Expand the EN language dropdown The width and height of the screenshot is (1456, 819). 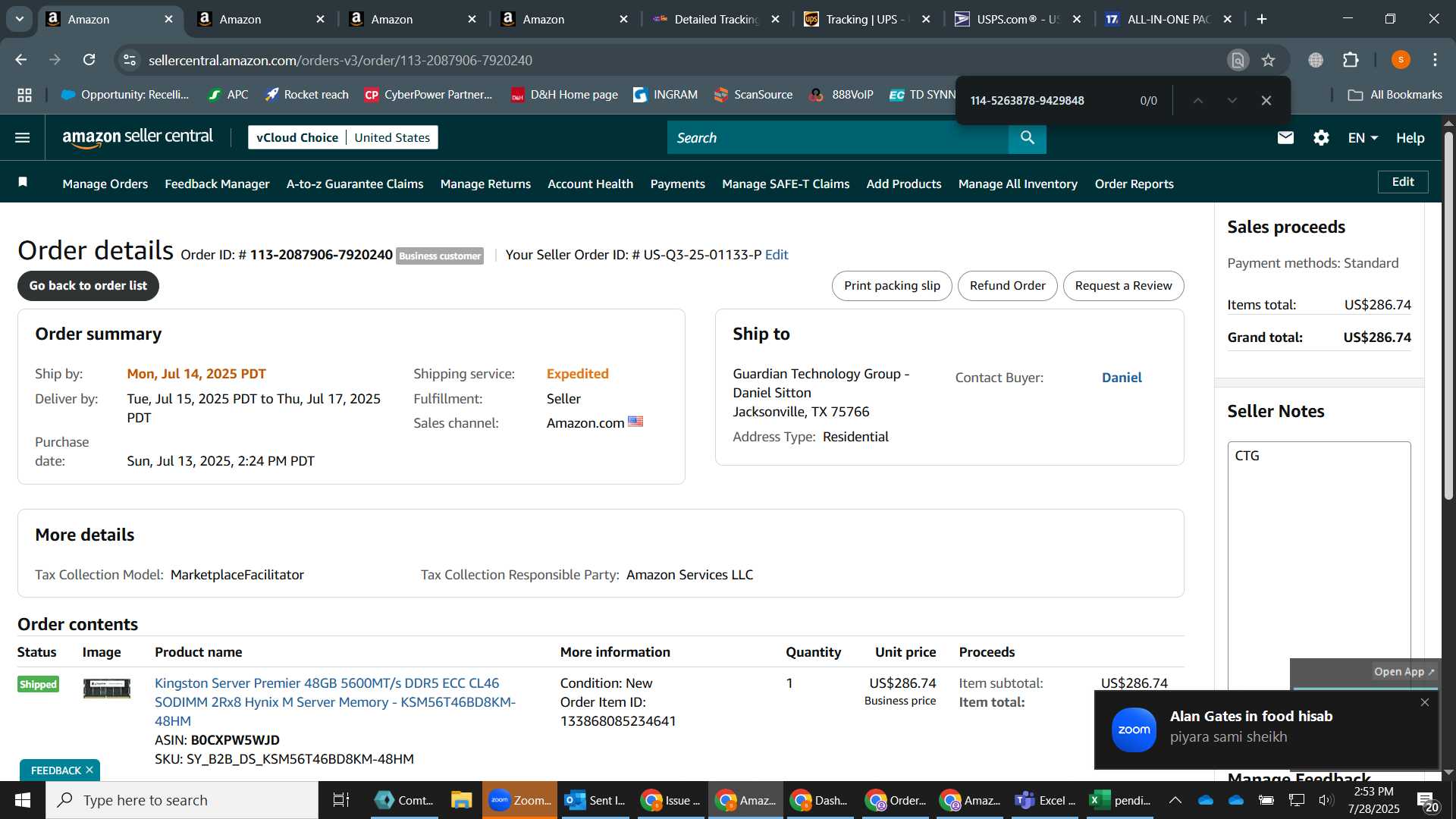tap(1363, 137)
